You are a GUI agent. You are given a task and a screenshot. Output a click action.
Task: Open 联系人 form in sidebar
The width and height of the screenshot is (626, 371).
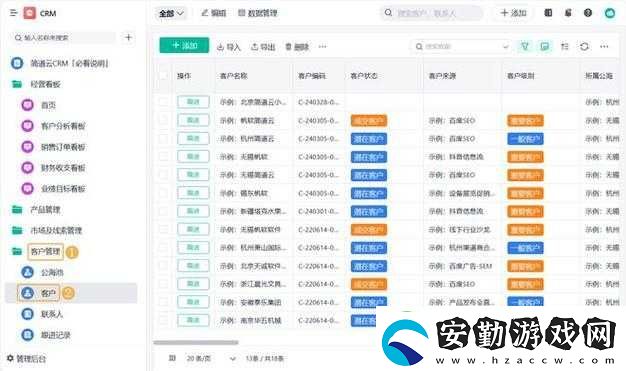[42, 314]
